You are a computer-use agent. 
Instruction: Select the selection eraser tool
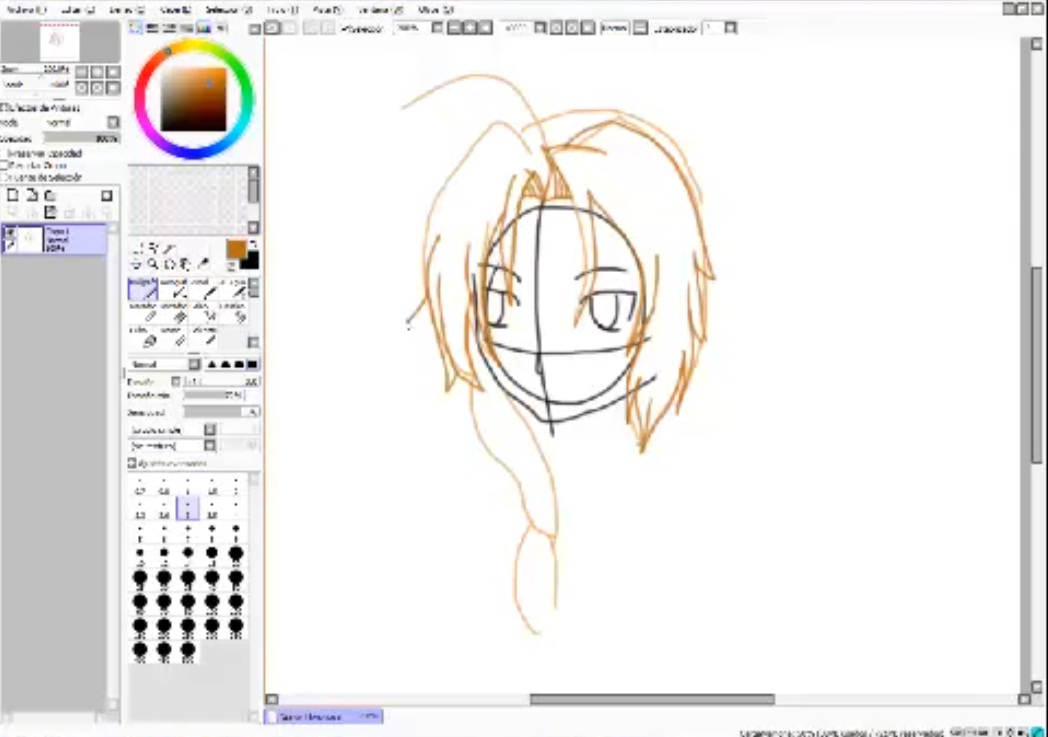coord(233,314)
